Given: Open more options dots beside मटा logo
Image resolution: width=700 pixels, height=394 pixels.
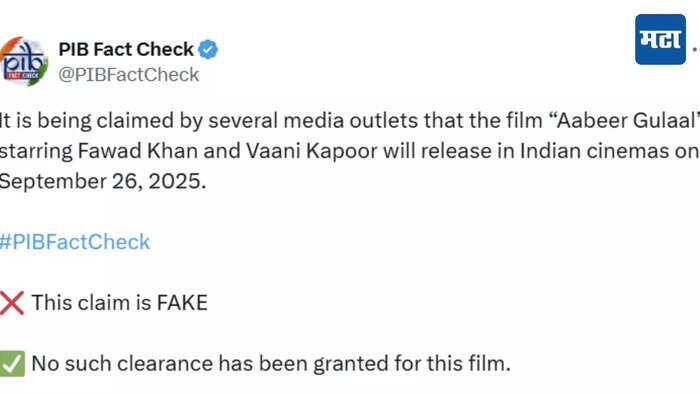Looking at the screenshot, I should click(x=696, y=48).
